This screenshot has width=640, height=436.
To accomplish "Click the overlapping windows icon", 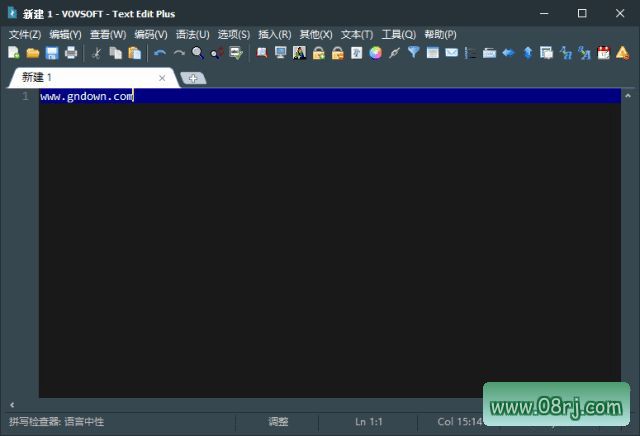I will (546, 53).
